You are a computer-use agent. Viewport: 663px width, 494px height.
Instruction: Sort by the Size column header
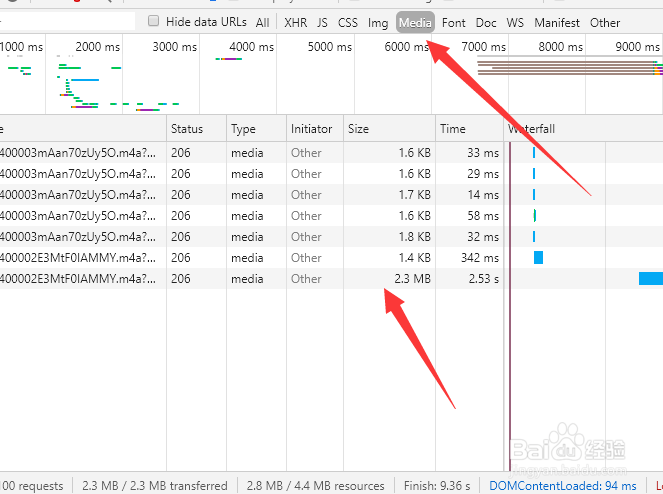[389, 129]
